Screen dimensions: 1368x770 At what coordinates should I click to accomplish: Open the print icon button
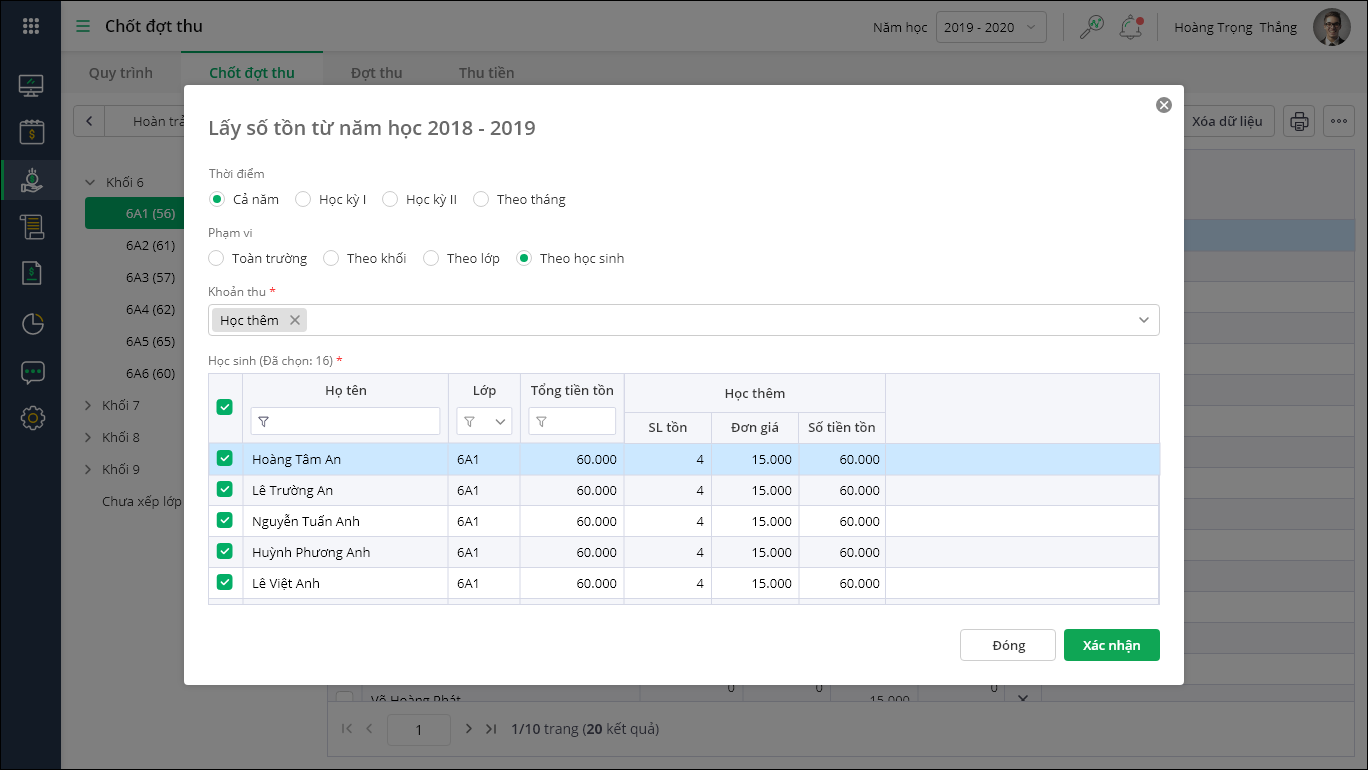pos(1299,122)
